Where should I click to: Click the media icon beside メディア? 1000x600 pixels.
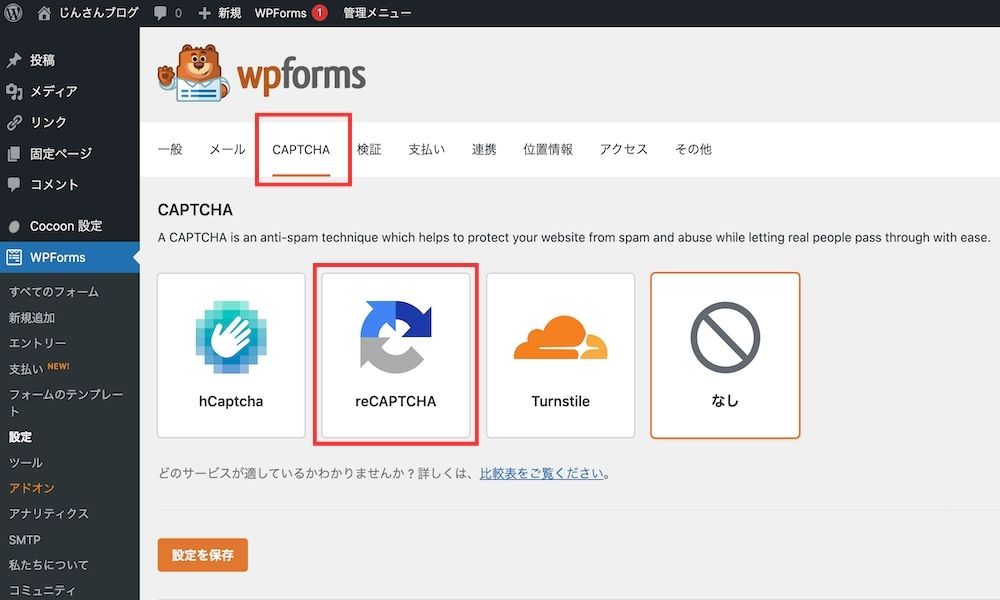tap(14, 91)
